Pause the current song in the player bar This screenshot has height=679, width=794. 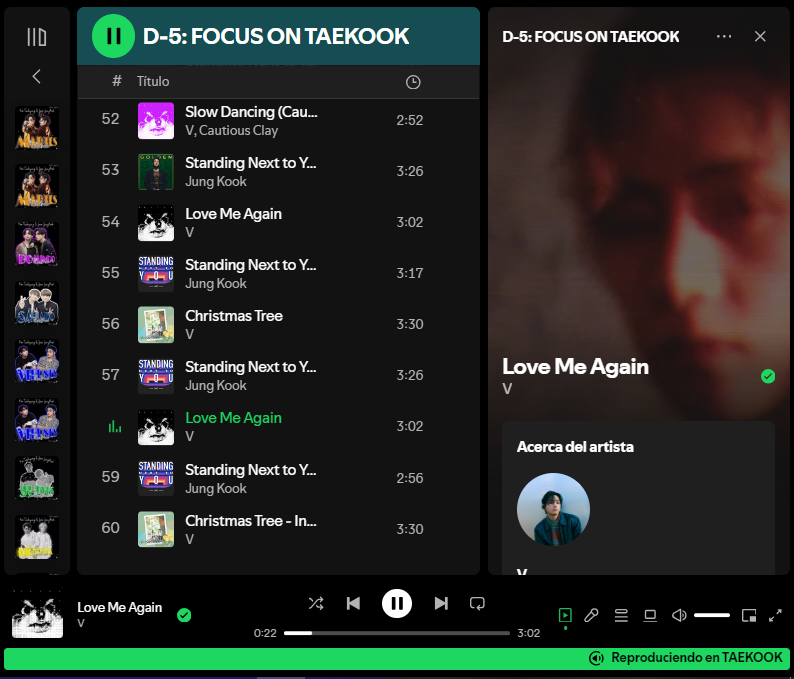pyautogui.click(x=396, y=603)
